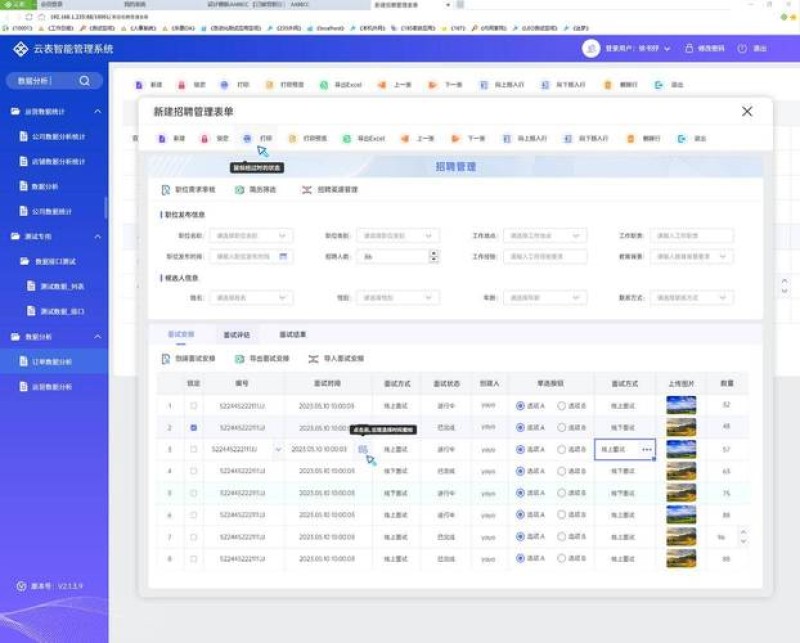Click the red 锁定 lock icon in the dialog toolbar
The image size is (800, 643).
[205, 138]
